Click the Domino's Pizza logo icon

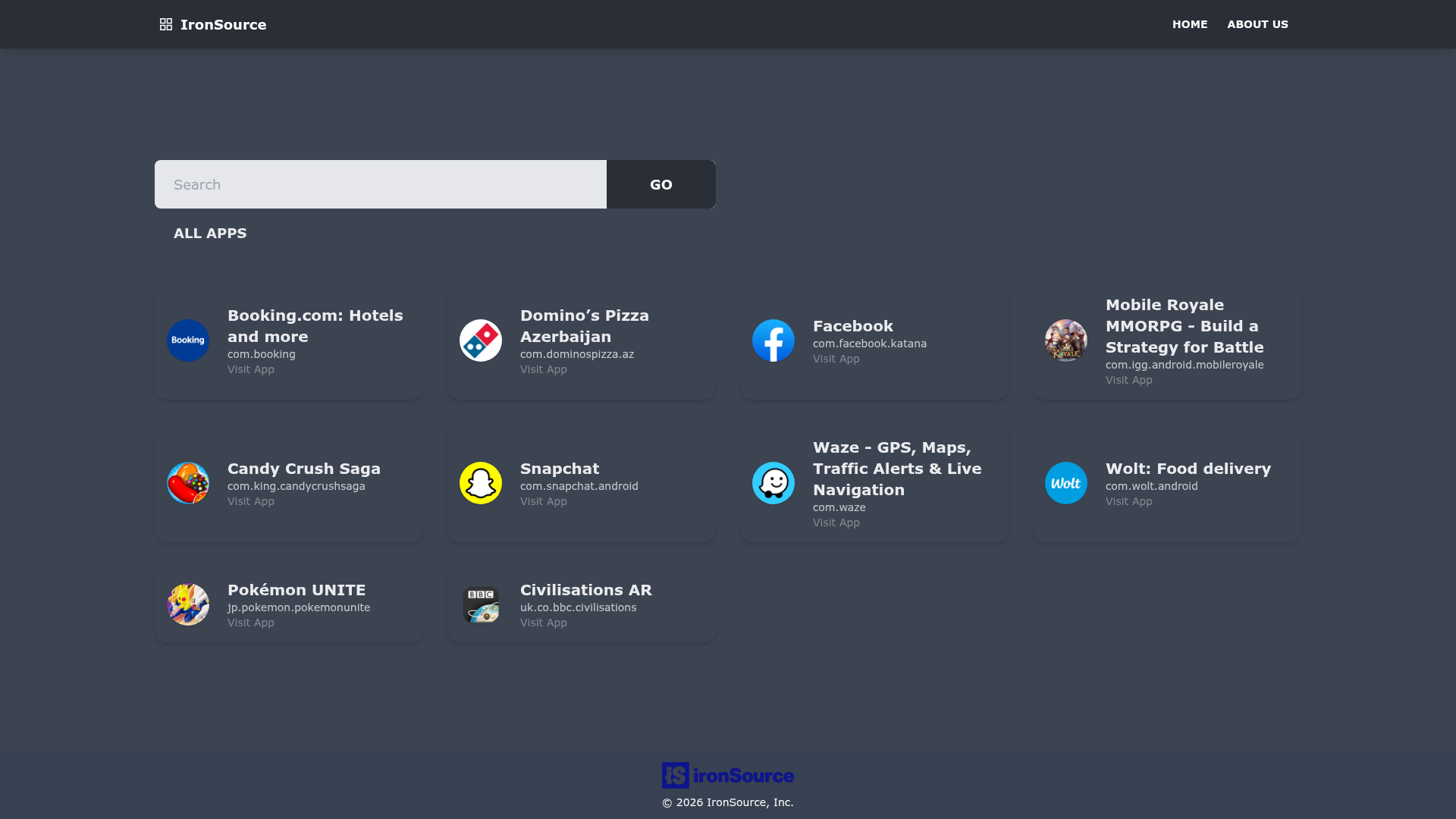[x=481, y=340]
